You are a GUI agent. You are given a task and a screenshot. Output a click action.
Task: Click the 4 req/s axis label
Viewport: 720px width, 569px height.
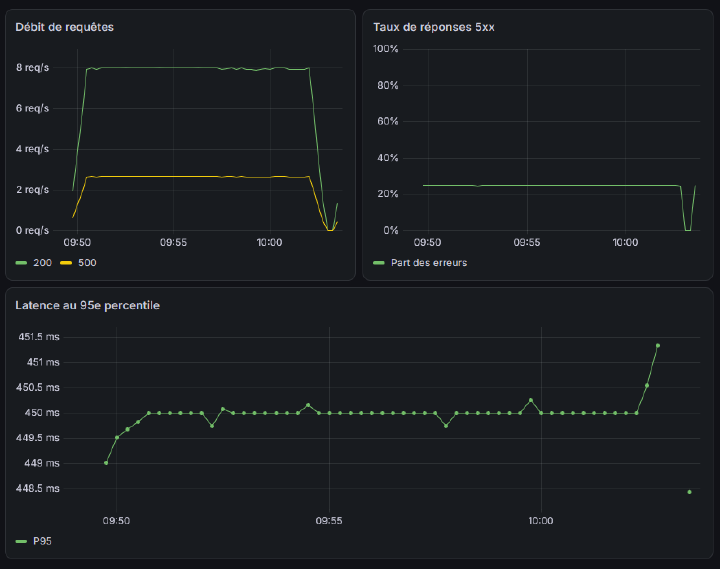point(32,149)
